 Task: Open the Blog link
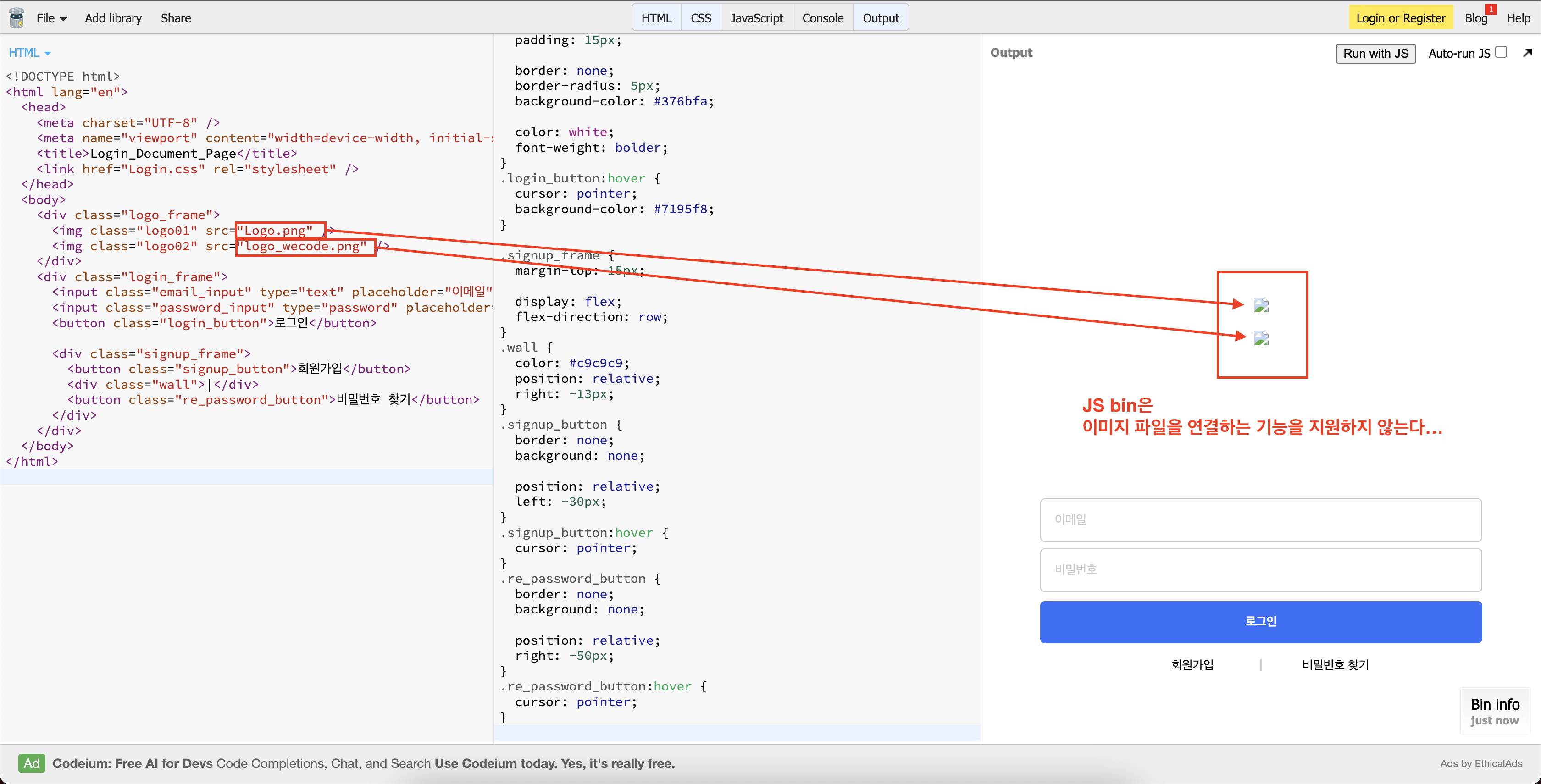(x=1476, y=18)
